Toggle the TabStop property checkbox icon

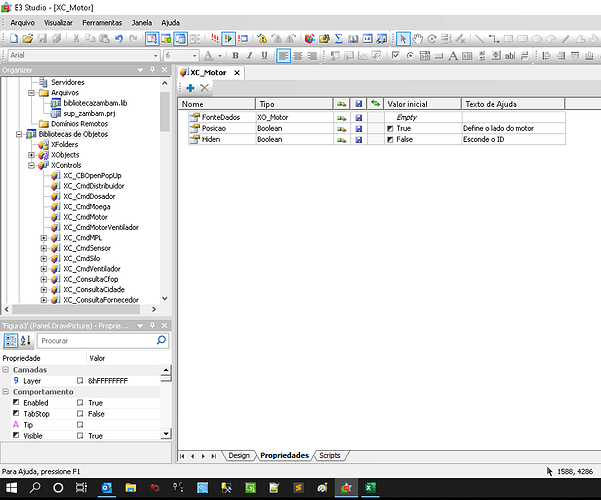16,413
